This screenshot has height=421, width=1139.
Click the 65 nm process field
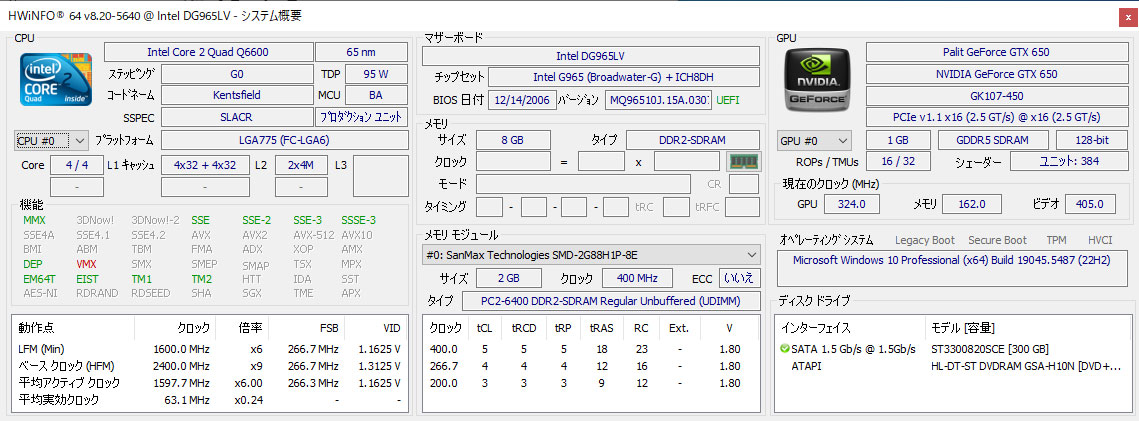361,52
